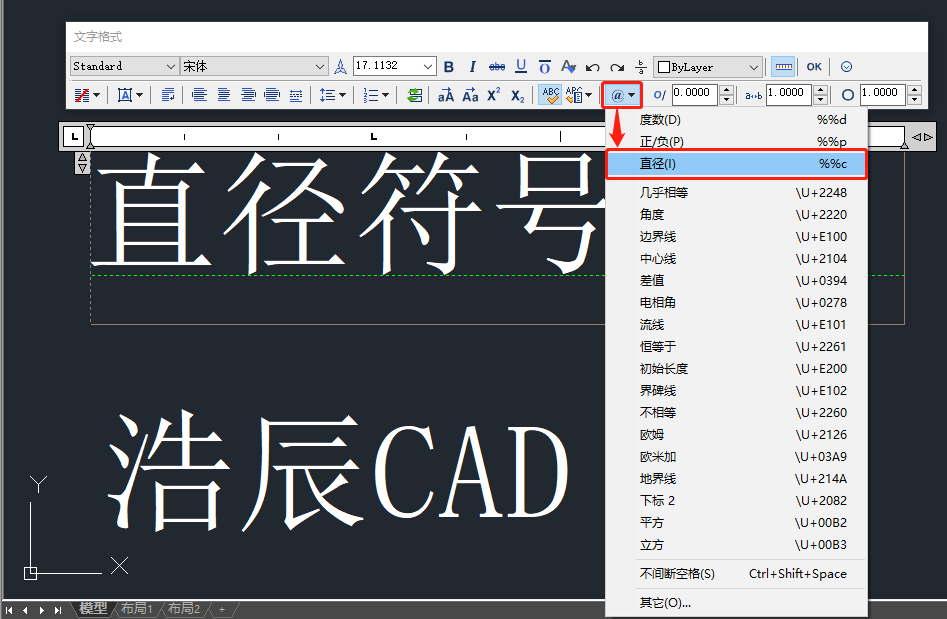Redo the last text edit
947x619 pixels.
617,67
